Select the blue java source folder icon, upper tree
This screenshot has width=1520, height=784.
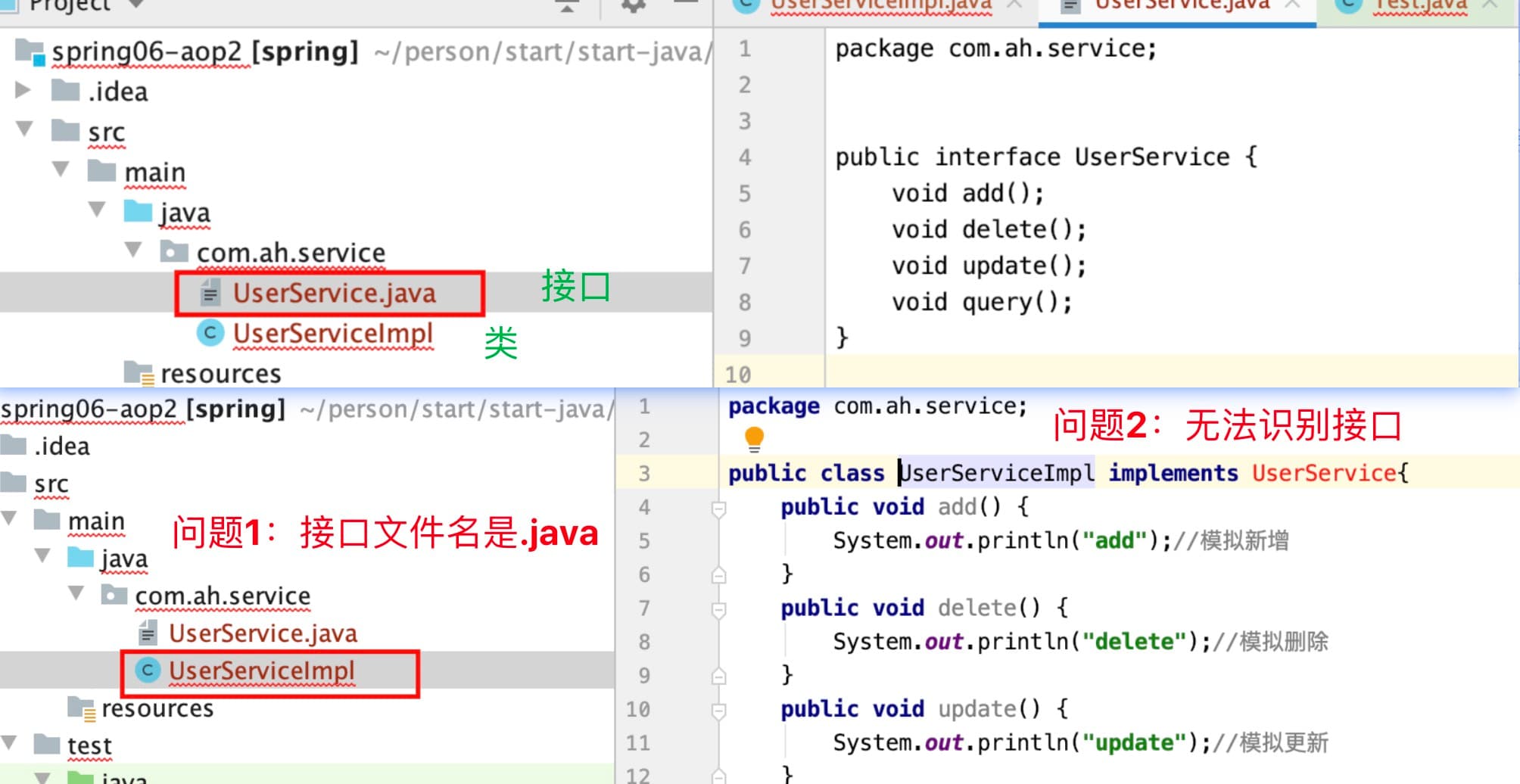(139, 211)
